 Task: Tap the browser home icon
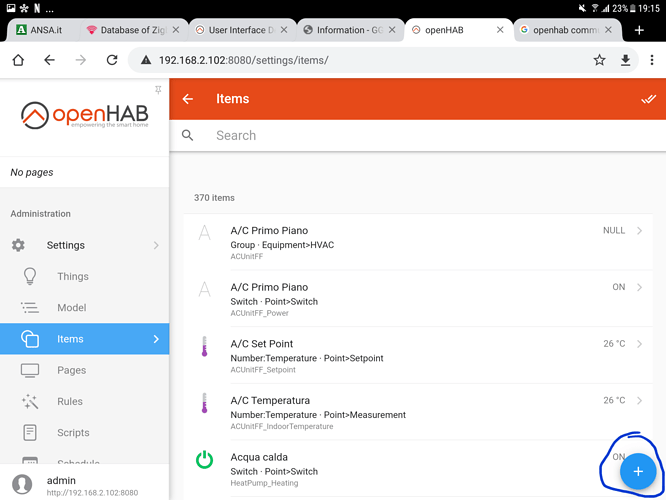tap(18, 60)
